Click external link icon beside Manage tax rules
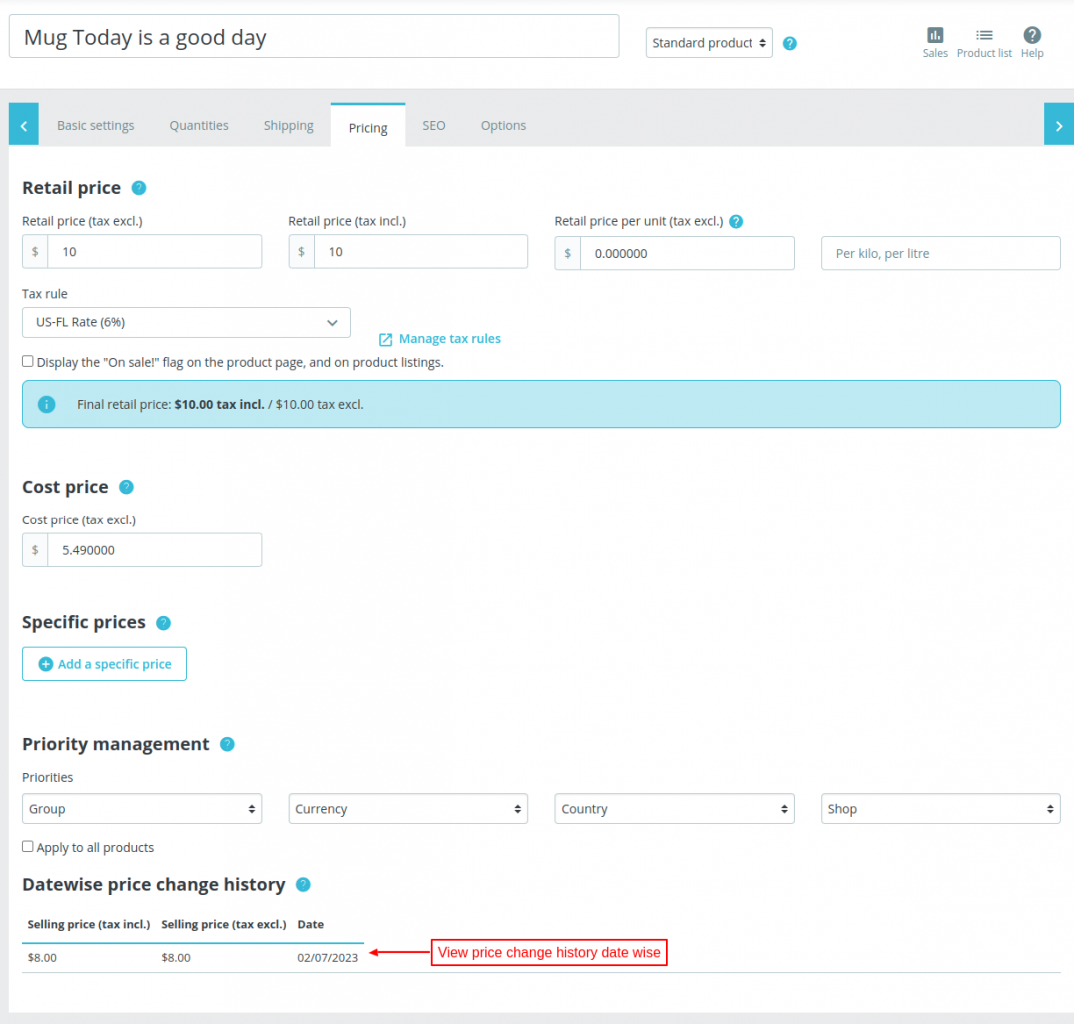The image size is (1074, 1024). click(386, 340)
